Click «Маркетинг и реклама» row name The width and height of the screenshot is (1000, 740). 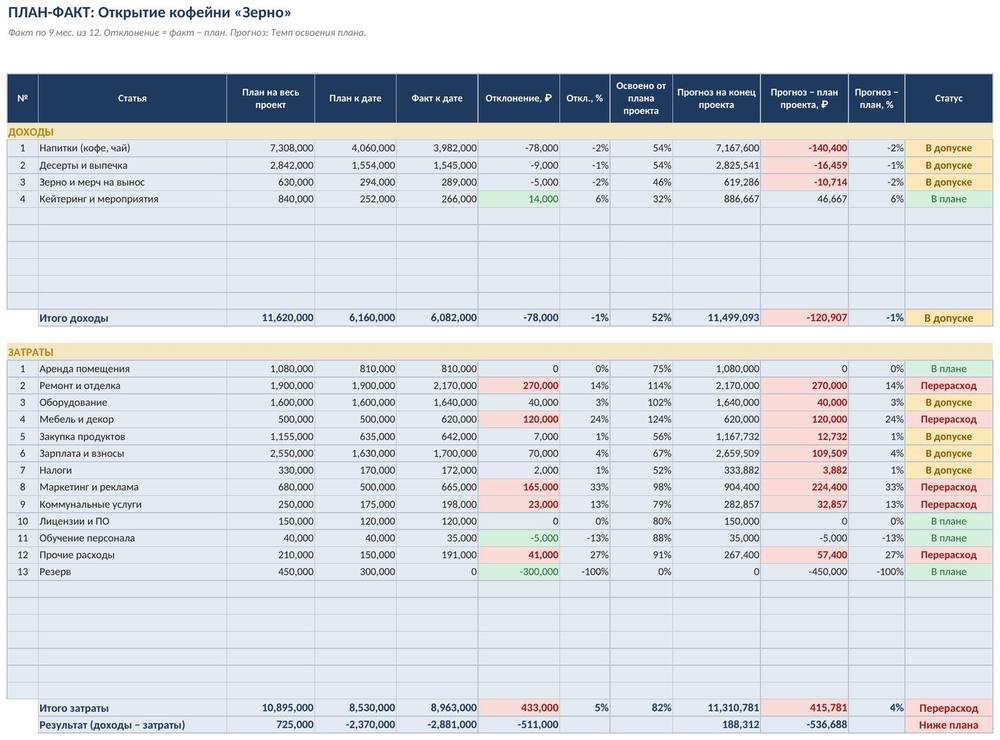click(x=132, y=487)
